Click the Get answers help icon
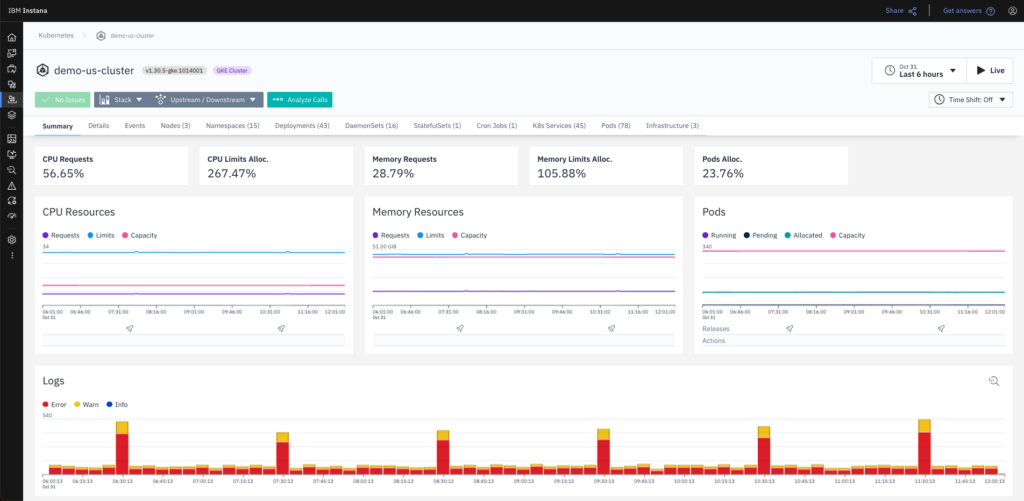 click(991, 11)
